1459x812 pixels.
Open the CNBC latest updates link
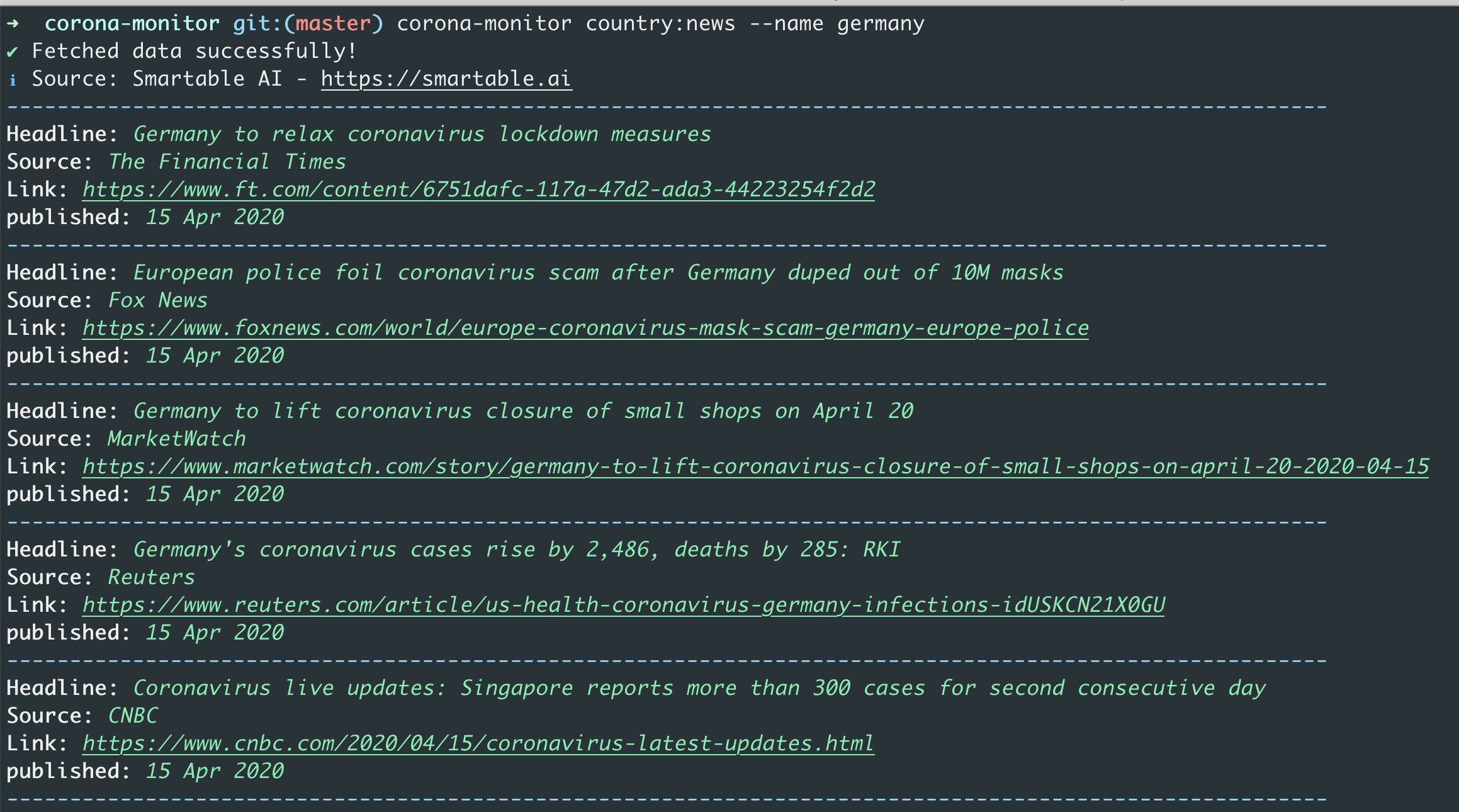[478, 743]
